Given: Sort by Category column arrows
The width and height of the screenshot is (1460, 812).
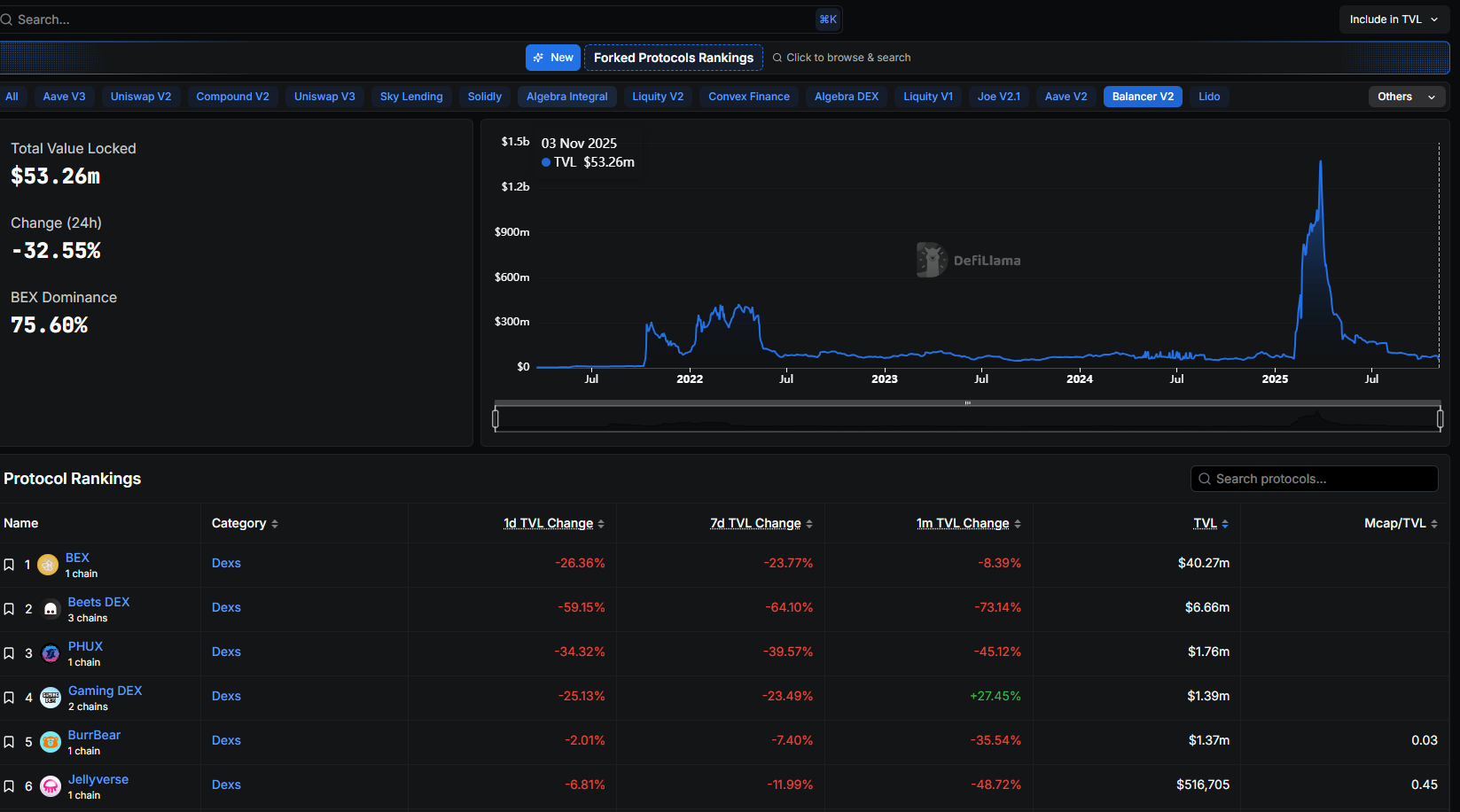Looking at the screenshot, I should pos(275,524).
